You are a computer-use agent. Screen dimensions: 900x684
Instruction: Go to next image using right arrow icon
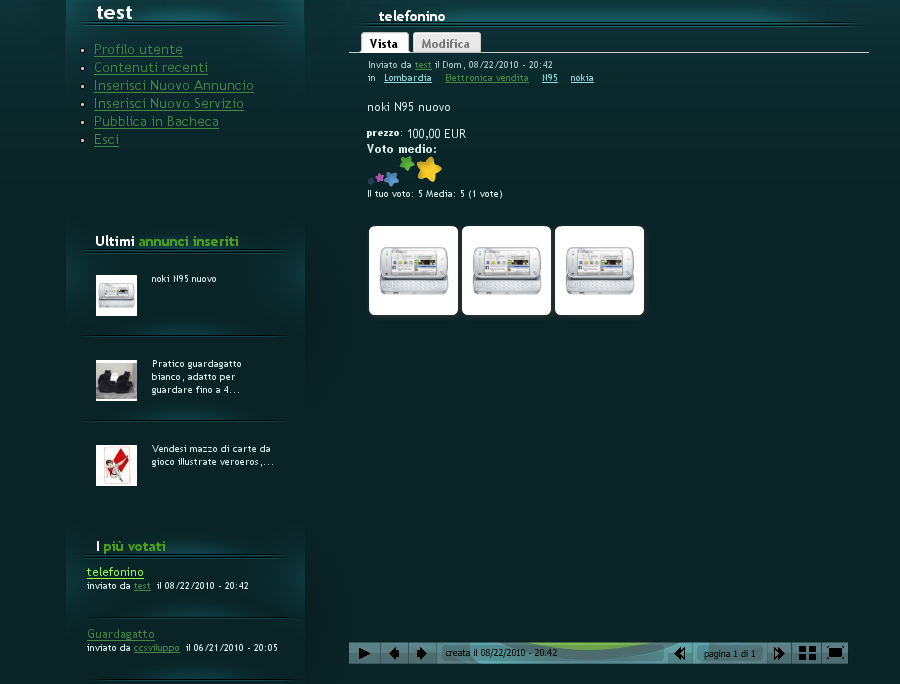[421, 653]
